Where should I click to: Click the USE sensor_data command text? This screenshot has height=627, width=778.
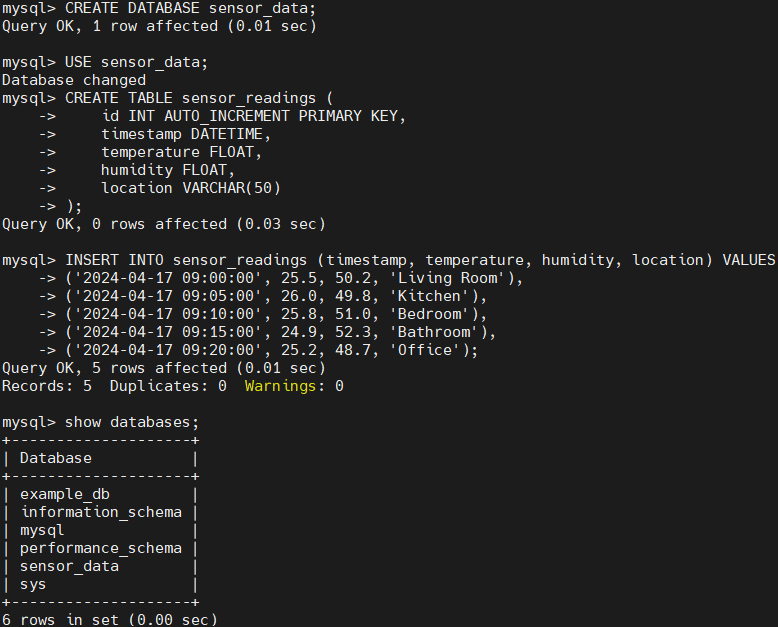pos(136,62)
